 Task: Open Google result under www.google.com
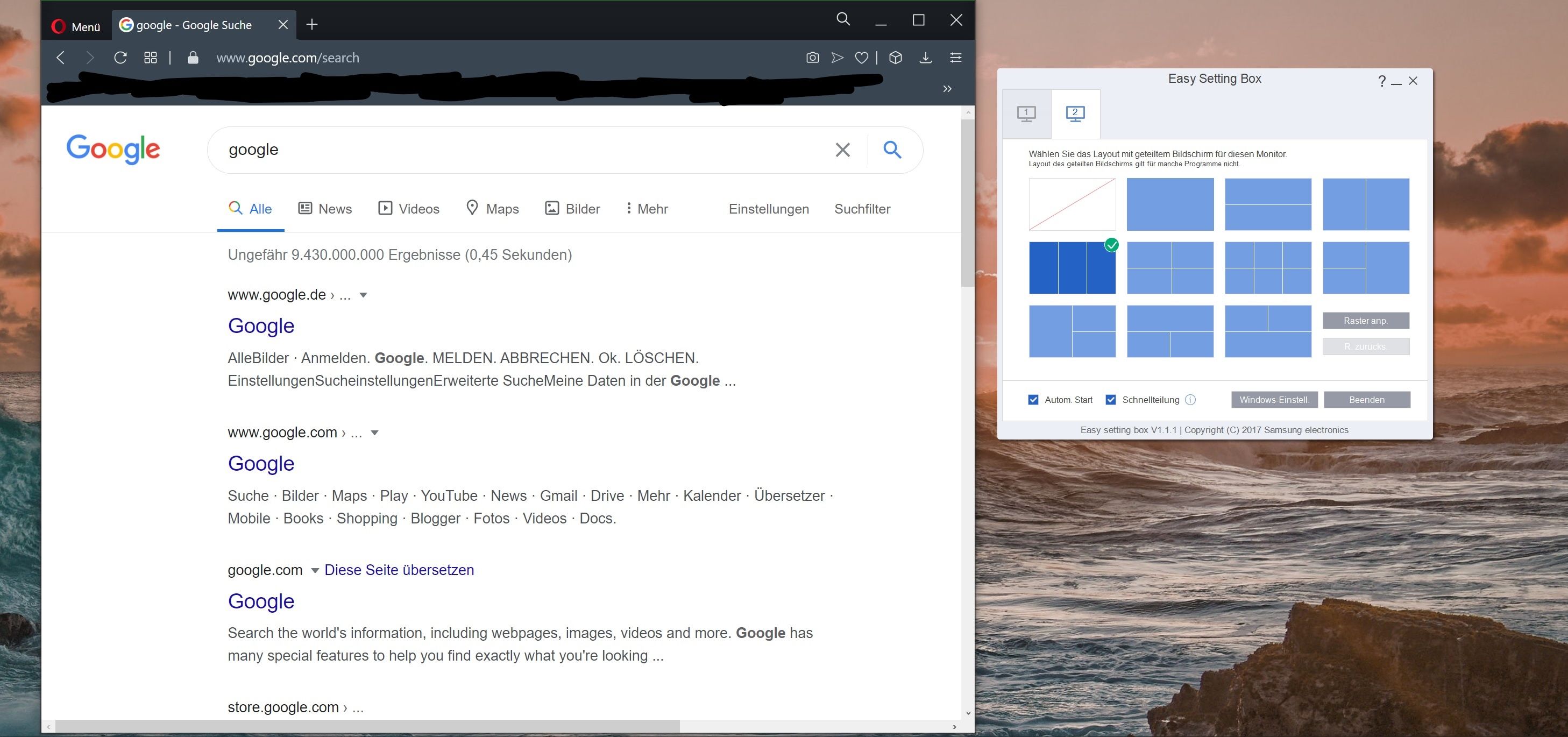(x=261, y=463)
